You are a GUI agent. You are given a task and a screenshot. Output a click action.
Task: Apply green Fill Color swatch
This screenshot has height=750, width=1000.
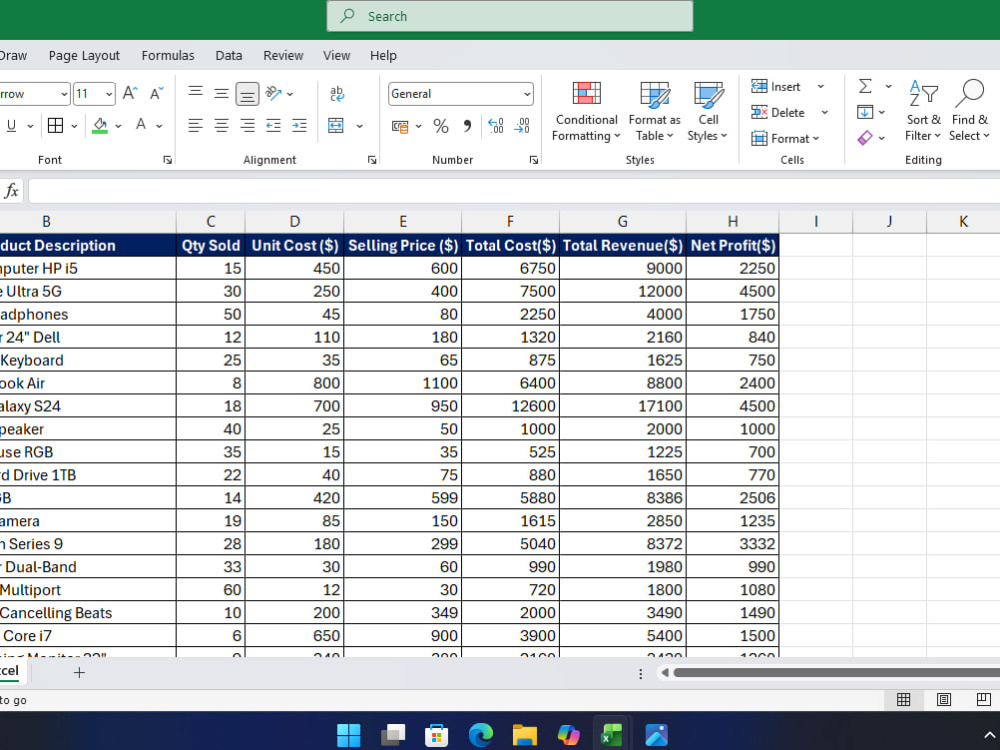100,126
